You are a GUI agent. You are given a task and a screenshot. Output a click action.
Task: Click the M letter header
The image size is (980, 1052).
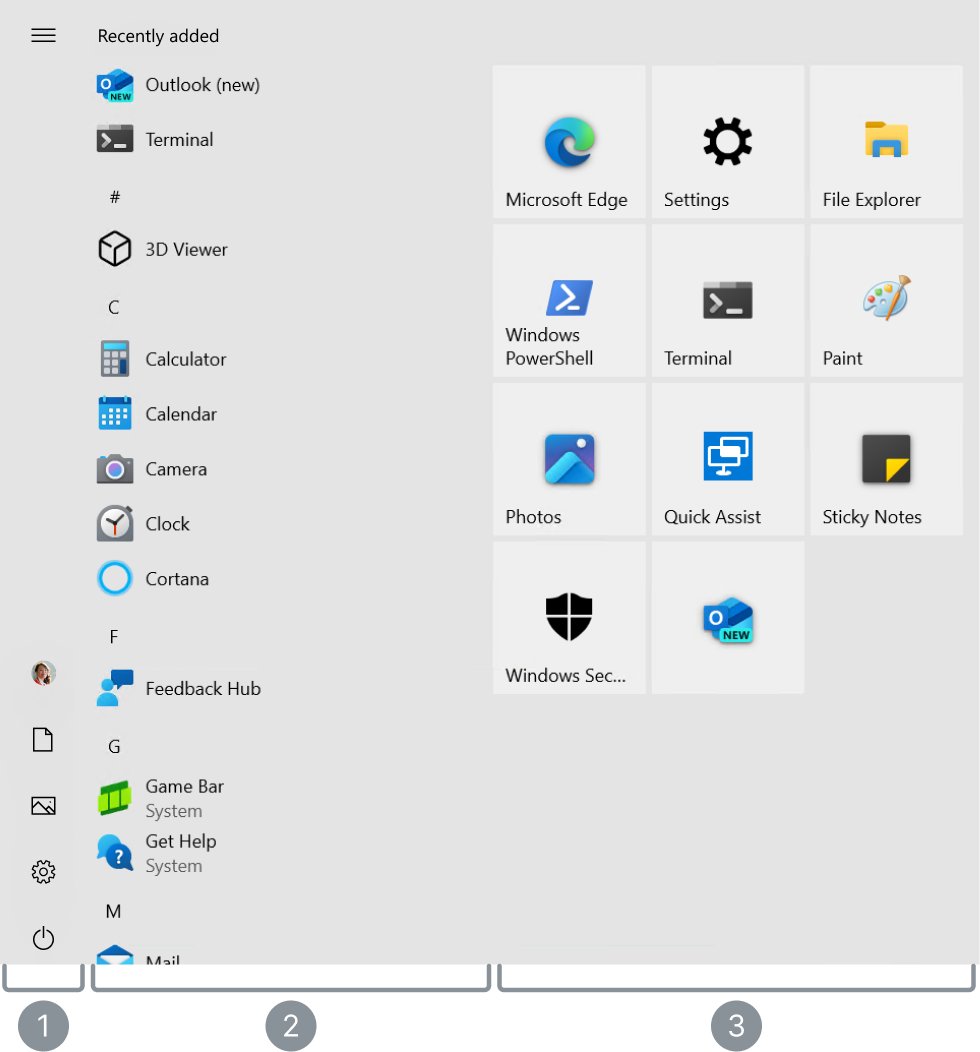113,911
